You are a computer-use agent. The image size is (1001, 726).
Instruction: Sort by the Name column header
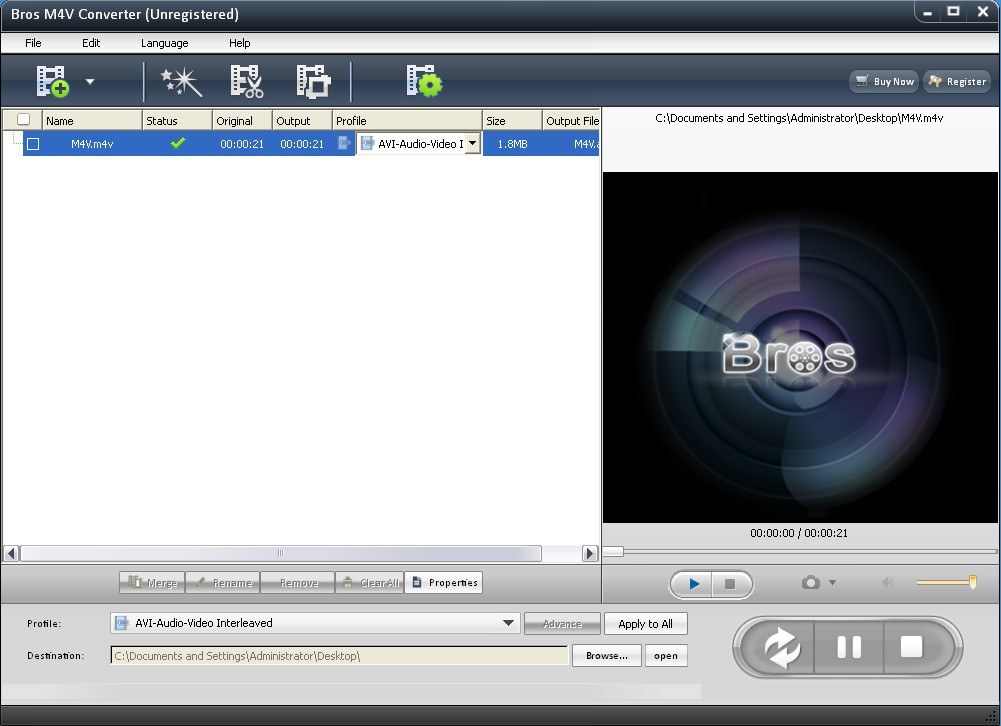coord(92,121)
